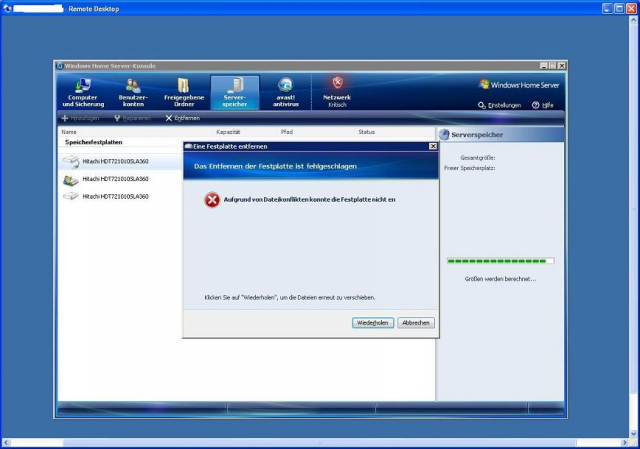Click the red error icon in dialog
The height and width of the screenshot is (449, 640).
tap(211, 200)
